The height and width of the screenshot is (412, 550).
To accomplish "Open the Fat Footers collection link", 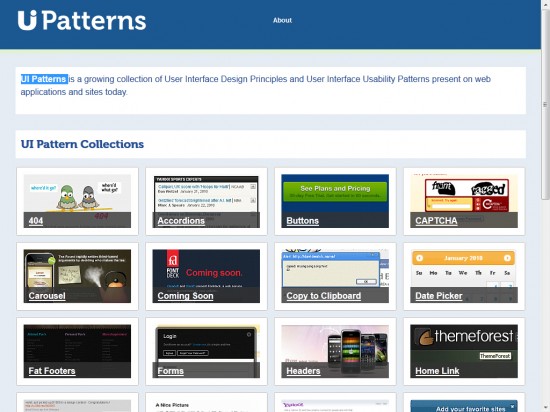I will click(52, 371).
